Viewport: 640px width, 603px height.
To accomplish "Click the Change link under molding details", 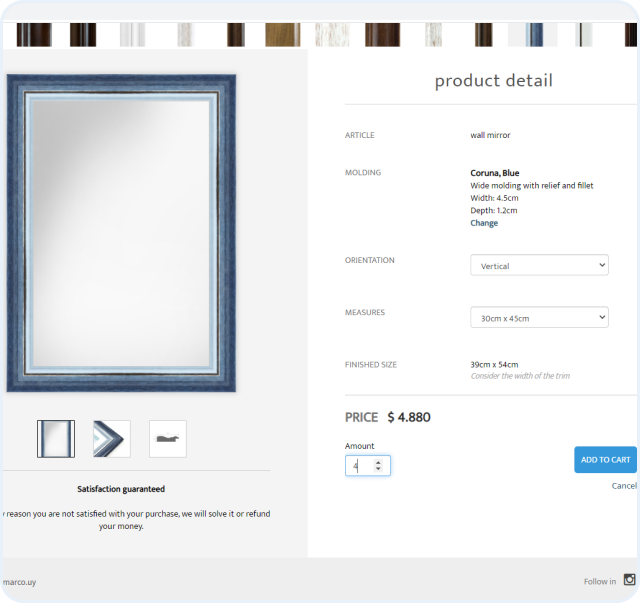I will (x=484, y=223).
